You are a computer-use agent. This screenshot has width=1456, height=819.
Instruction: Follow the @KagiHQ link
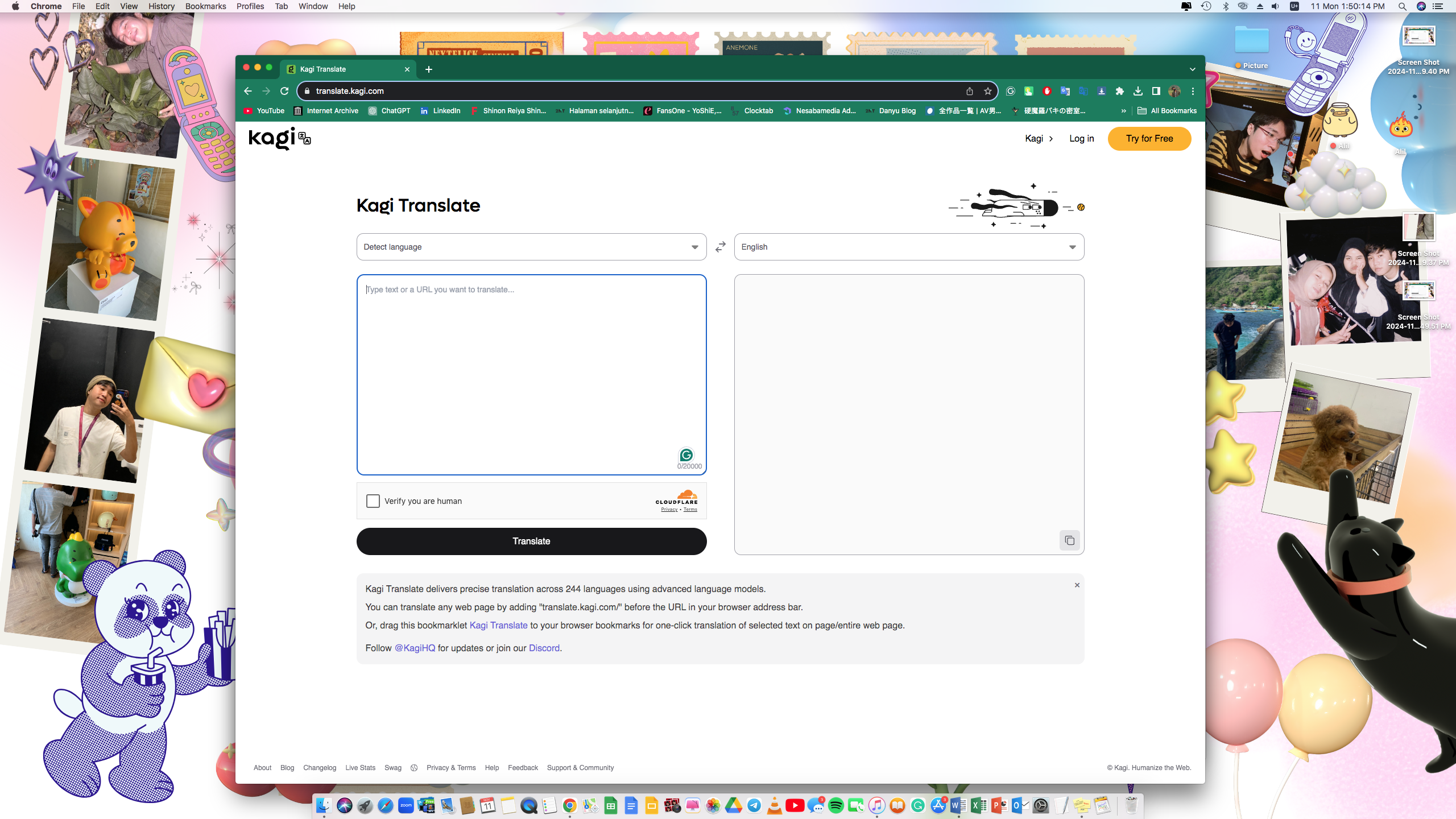pos(415,648)
